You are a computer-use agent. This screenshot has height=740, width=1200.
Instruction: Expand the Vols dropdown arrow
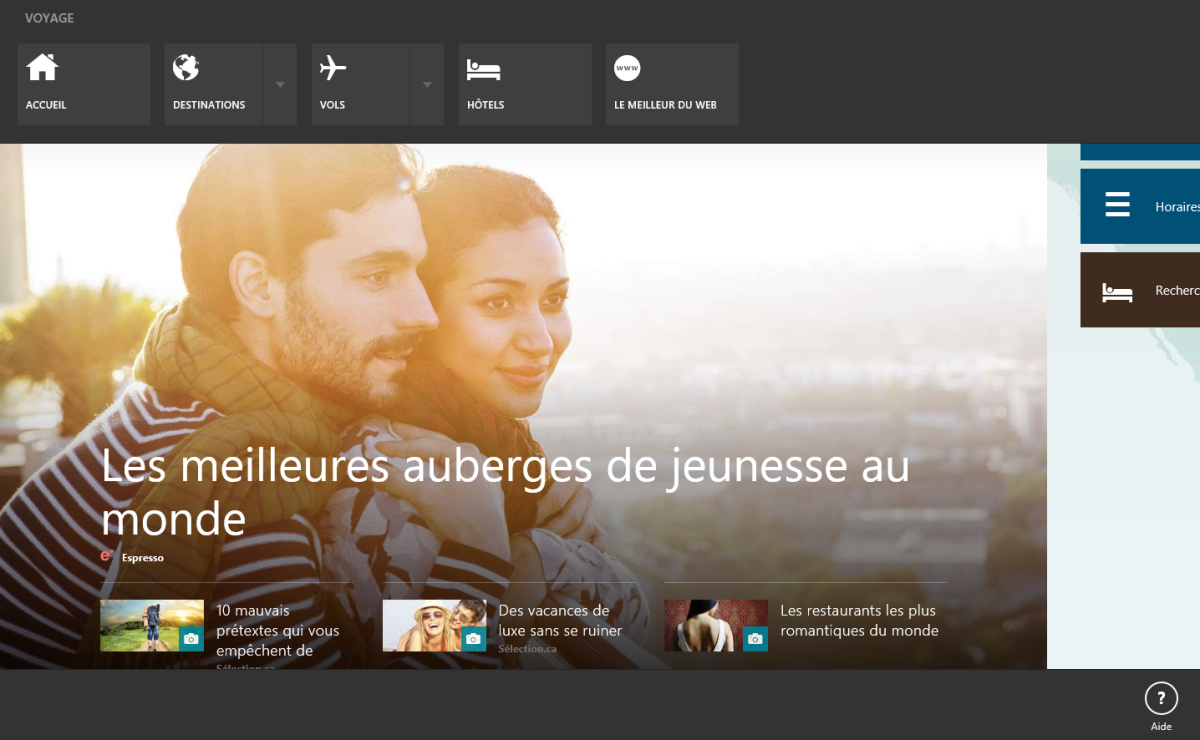pyautogui.click(x=427, y=84)
